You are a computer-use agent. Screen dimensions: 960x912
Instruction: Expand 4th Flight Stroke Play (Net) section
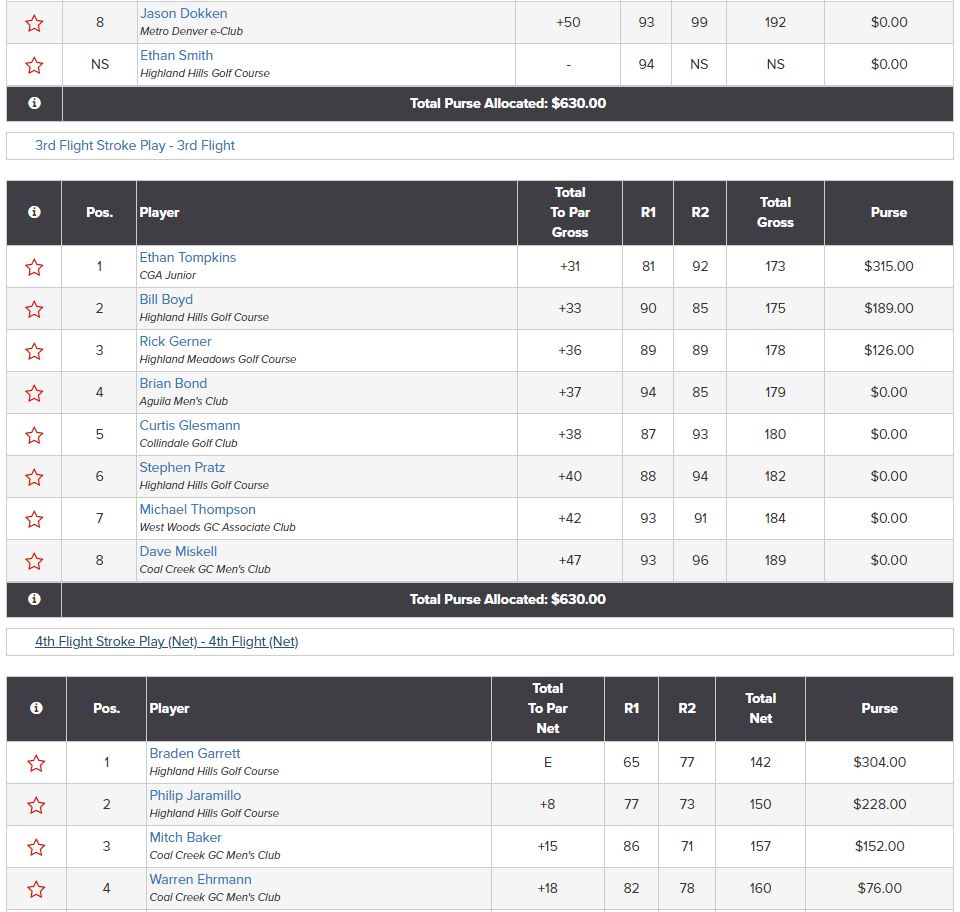point(166,641)
